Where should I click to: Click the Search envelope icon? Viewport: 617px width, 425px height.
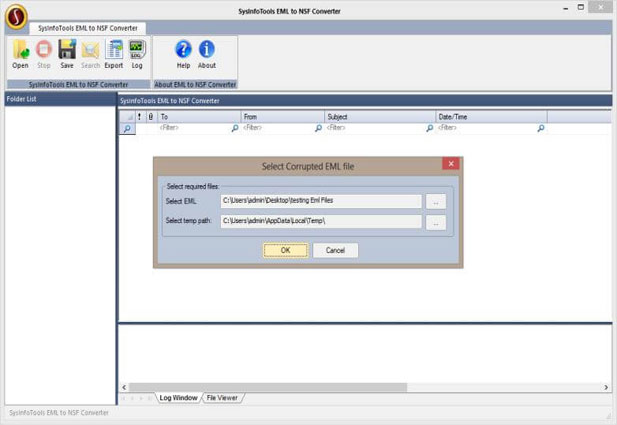pos(91,54)
